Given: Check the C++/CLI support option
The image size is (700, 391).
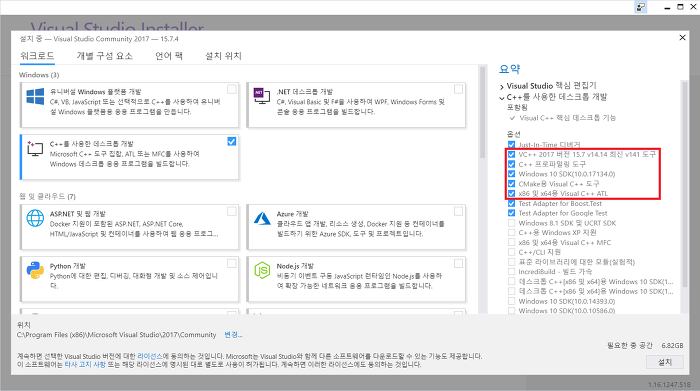Looking at the screenshot, I should pos(512,252).
